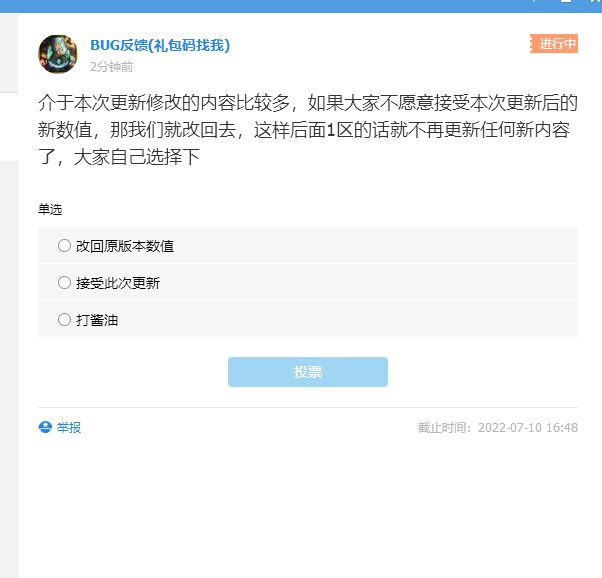Open the BUG反馈(礼包码找我) user profile link
Viewport: 602px width, 578px height.
[x=160, y=45]
